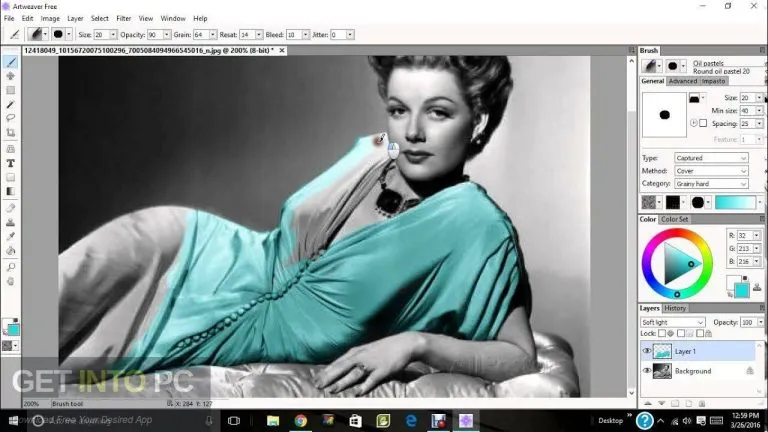Pick the Magic Wand tool
Screen dimensions: 768x432
coord(10,104)
